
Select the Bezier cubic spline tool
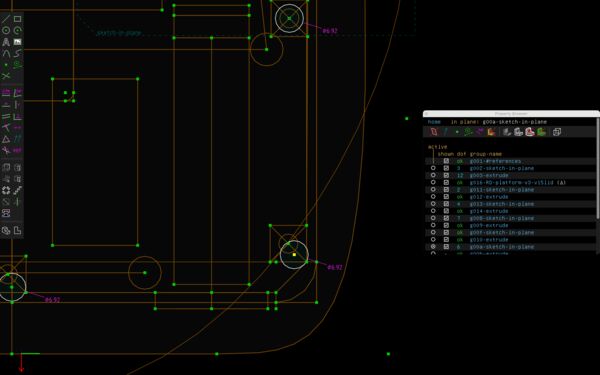pyautogui.click(x=17, y=53)
